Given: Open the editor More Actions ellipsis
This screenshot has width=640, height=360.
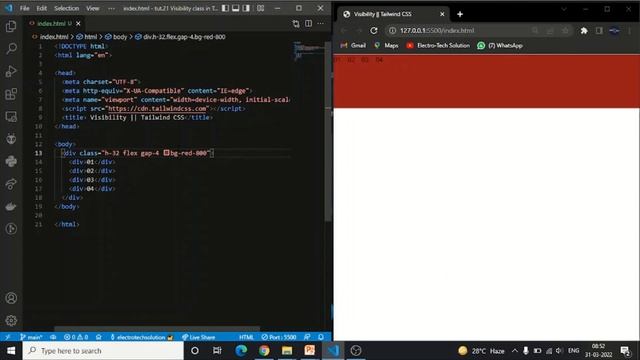Looking at the screenshot, I should point(321,24).
